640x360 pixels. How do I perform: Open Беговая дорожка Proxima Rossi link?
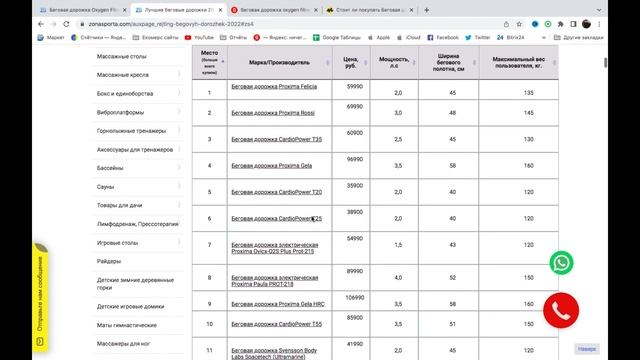click(x=273, y=113)
